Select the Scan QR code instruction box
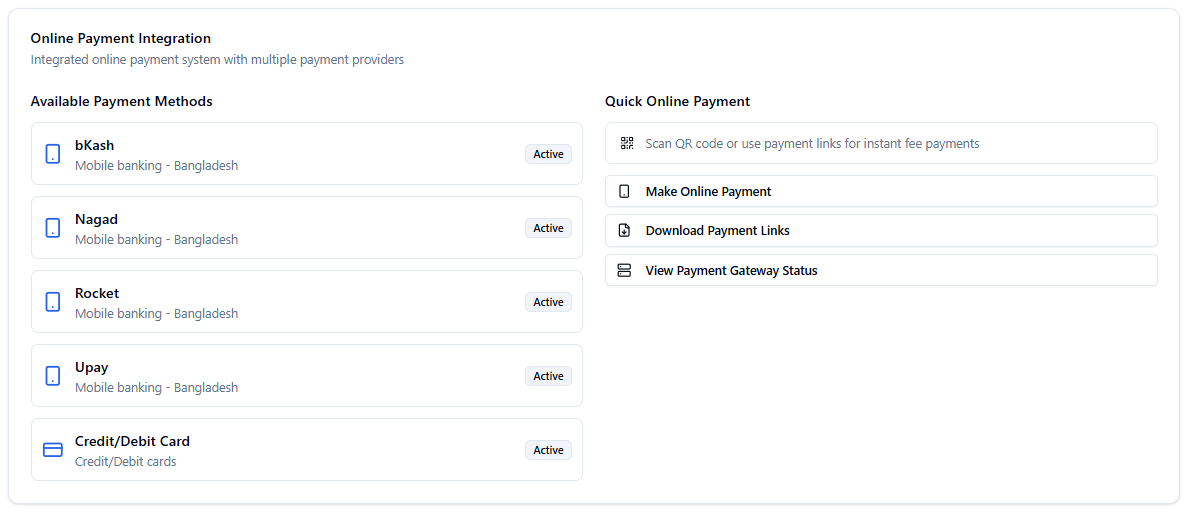The width and height of the screenshot is (1187, 514). pyautogui.click(x=880, y=143)
